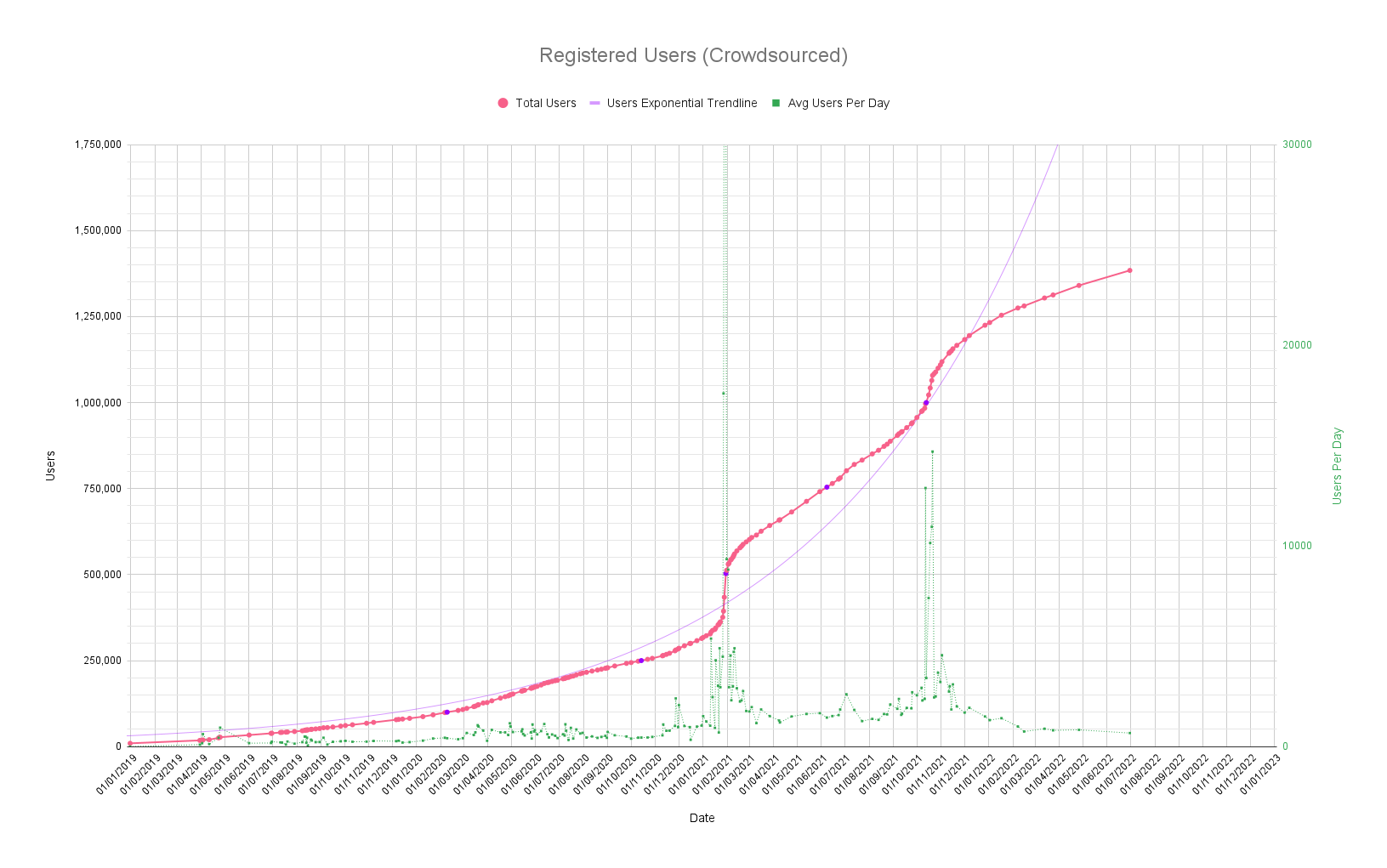Click the 10000 right axis label
Screen dimensions: 1387x868
coord(1297,546)
